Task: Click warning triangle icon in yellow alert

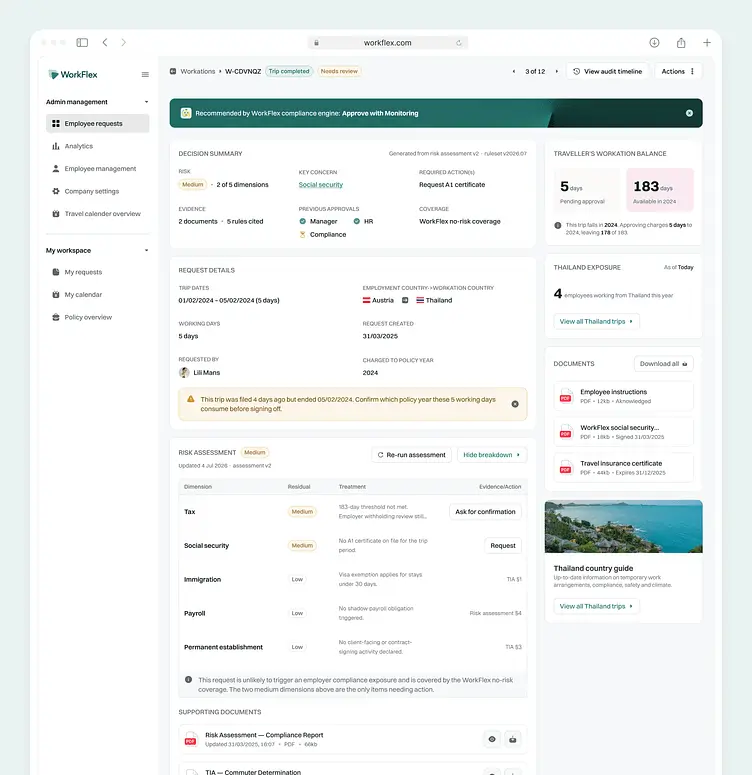Action: click(190, 399)
